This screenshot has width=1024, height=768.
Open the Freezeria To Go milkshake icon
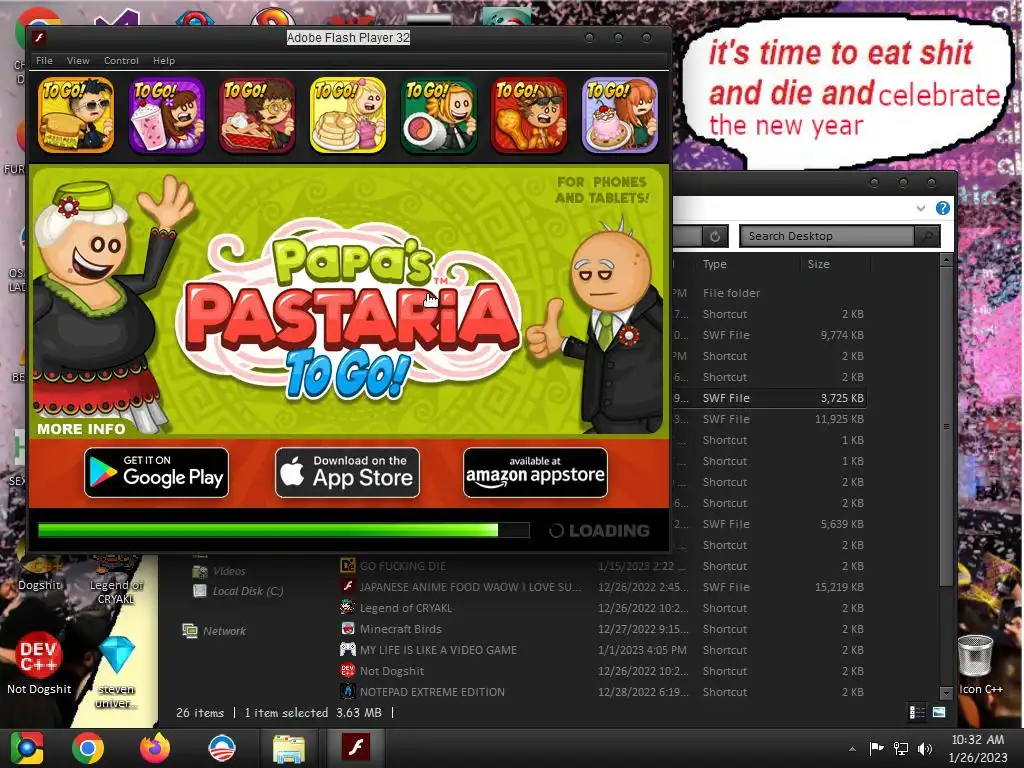[167, 115]
